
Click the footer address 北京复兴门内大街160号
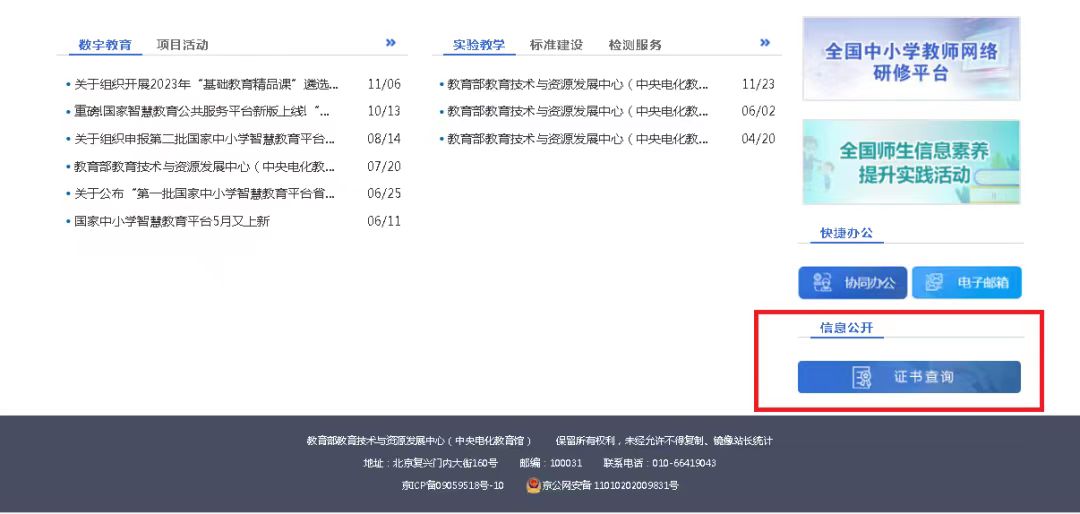[445, 463]
